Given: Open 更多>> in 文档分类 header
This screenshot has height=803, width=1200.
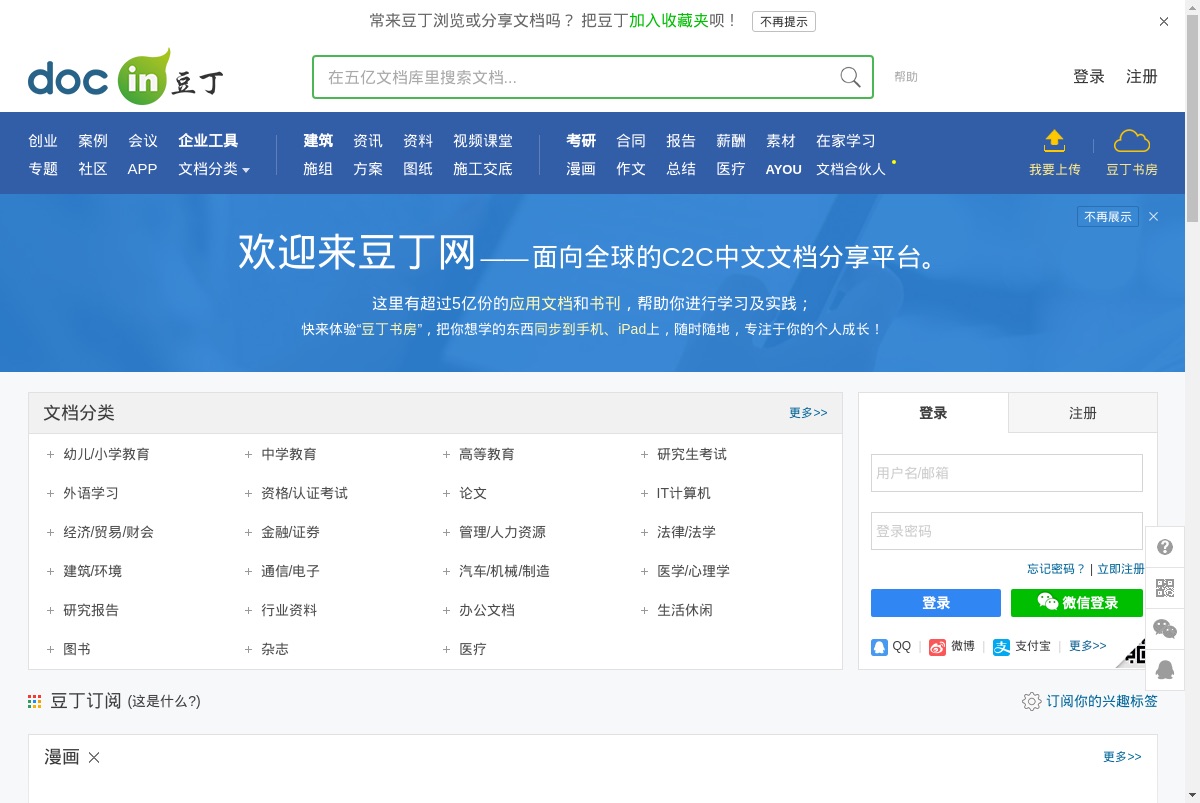Looking at the screenshot, I should [808, 413].
